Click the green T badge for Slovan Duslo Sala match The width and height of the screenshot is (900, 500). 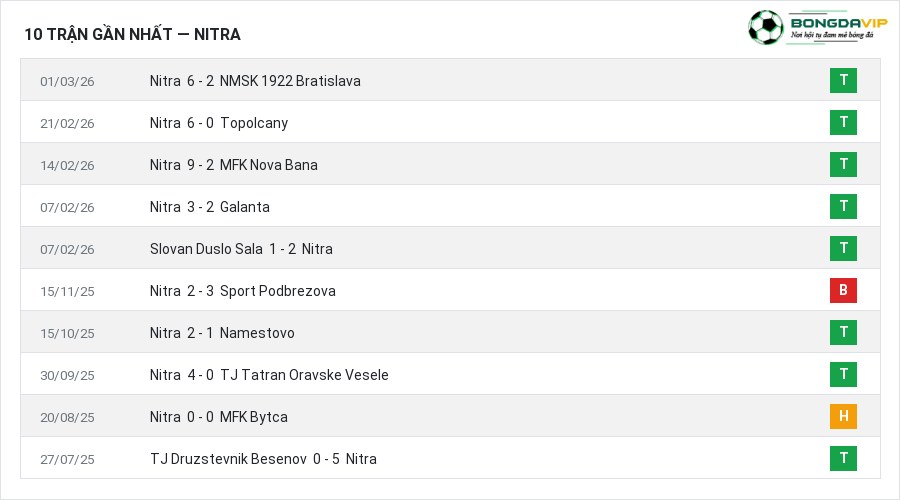(843, 248)
